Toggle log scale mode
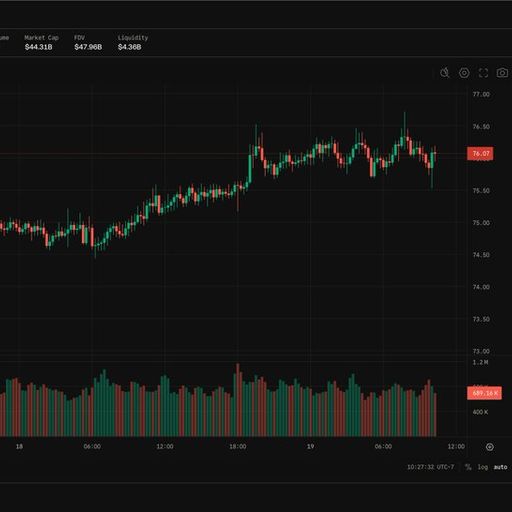 point(483,467)
